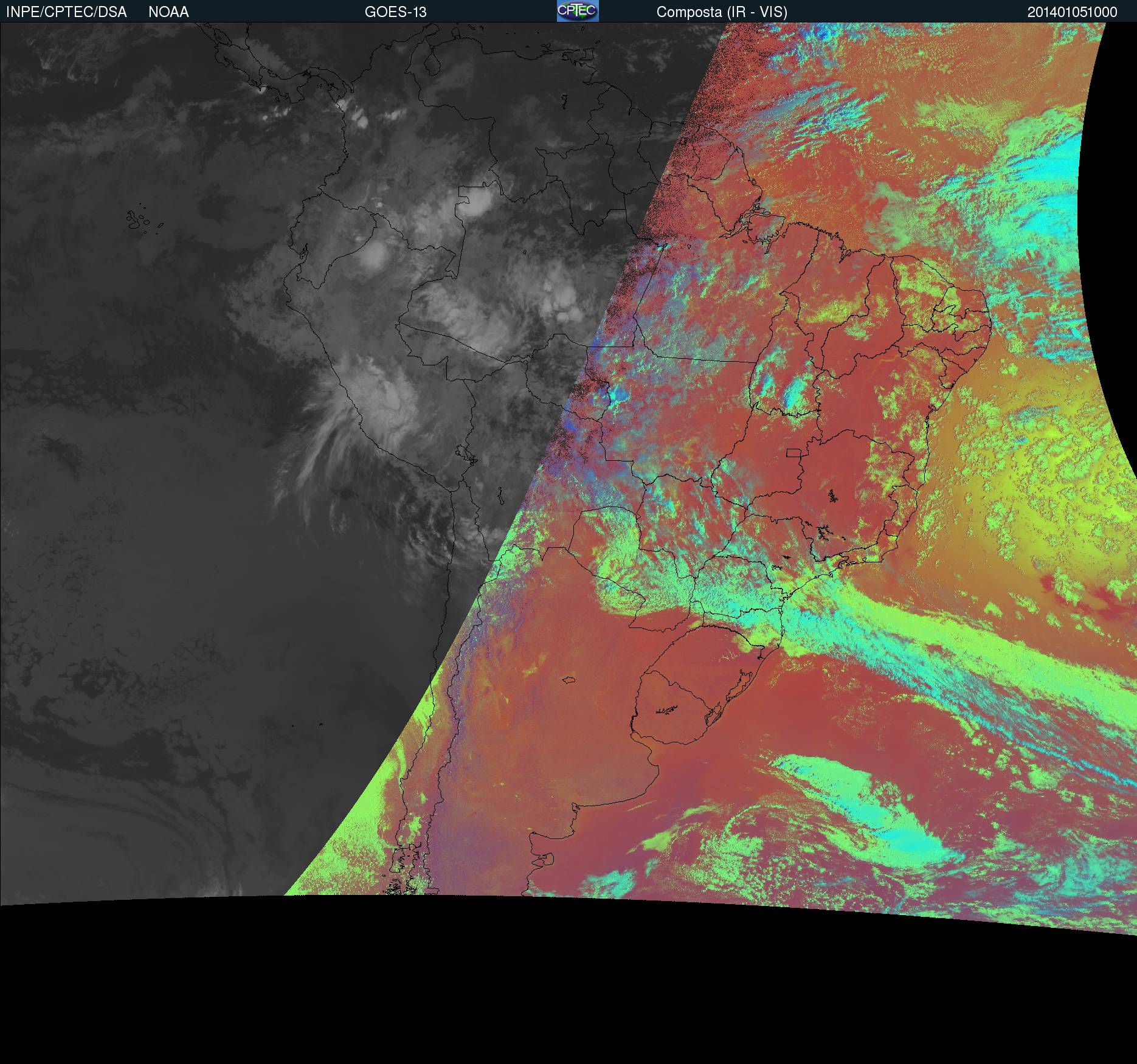Click the 'GOES-13' satellite label

pos(395,12)
